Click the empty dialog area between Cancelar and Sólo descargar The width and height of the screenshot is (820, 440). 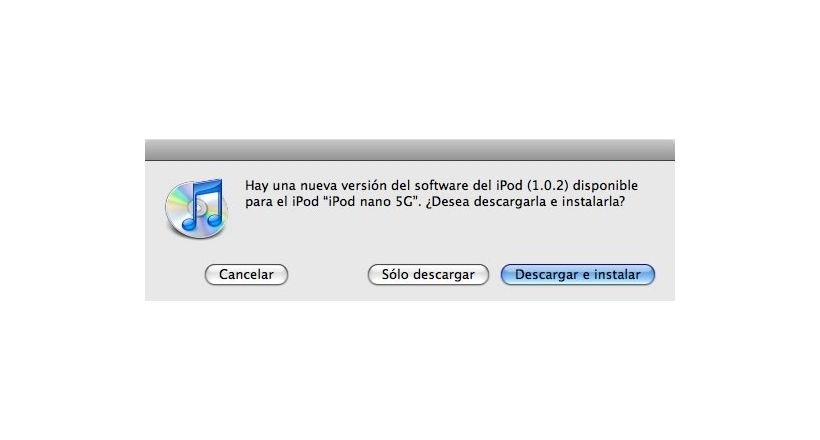click(328, 275)
